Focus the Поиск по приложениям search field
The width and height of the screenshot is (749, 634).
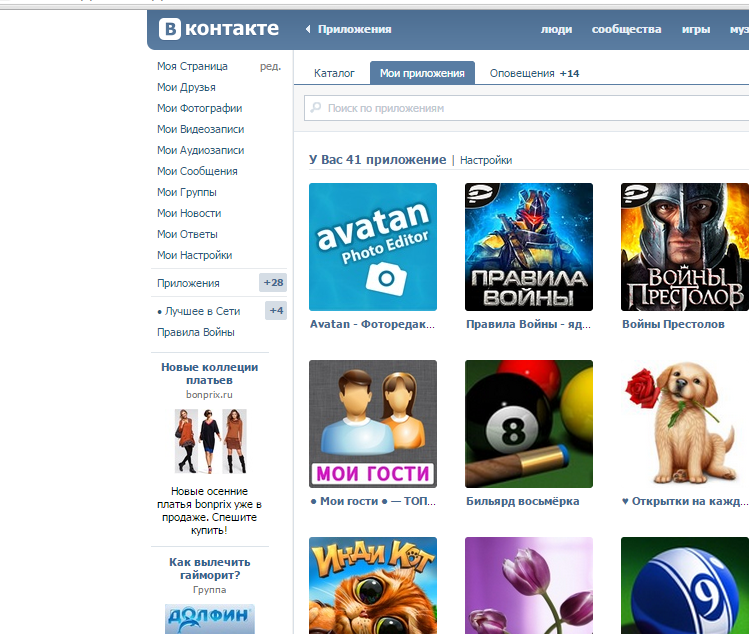click(526, 108)
